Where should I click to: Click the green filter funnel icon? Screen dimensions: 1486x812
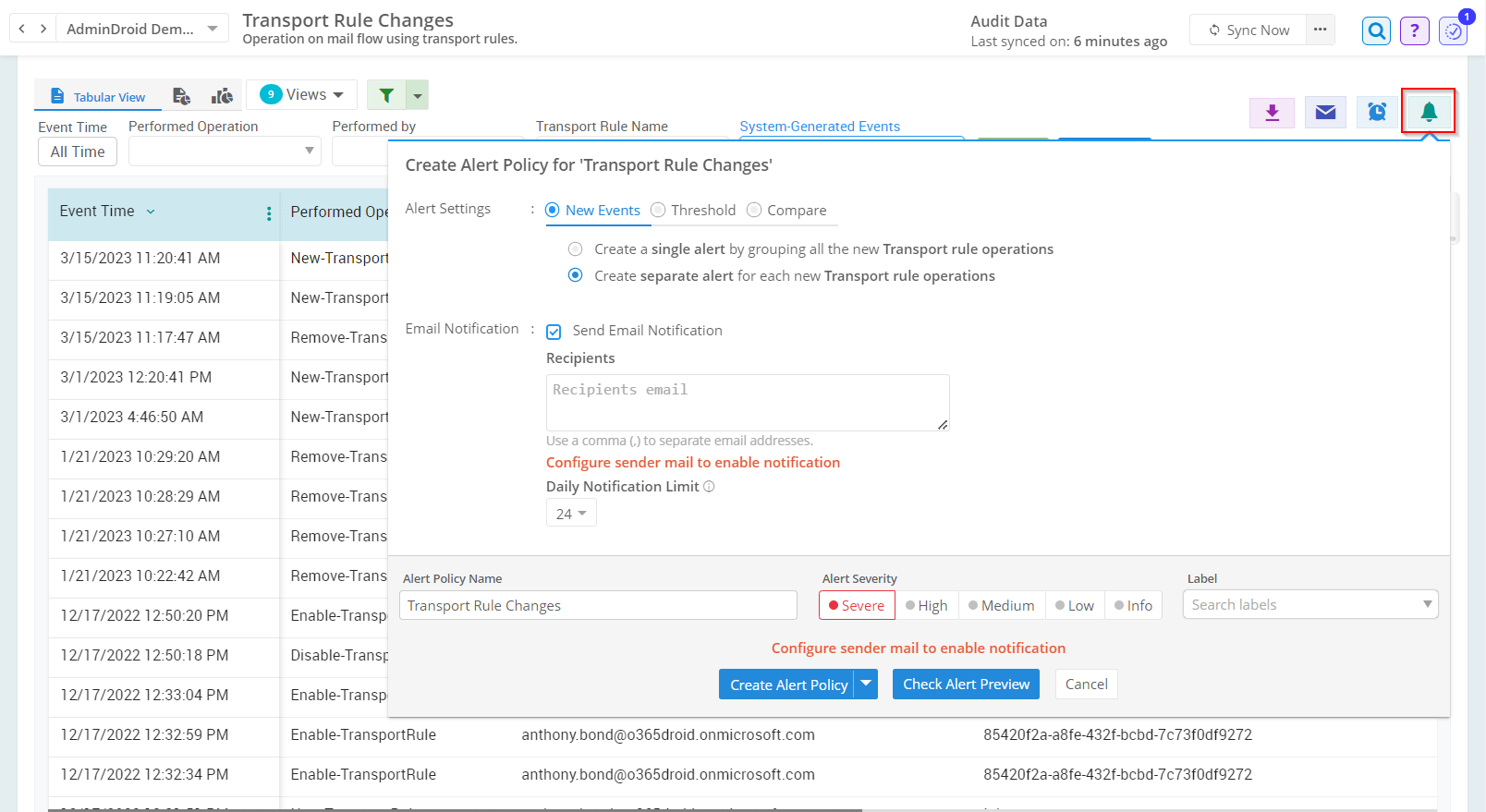[386, 95]
